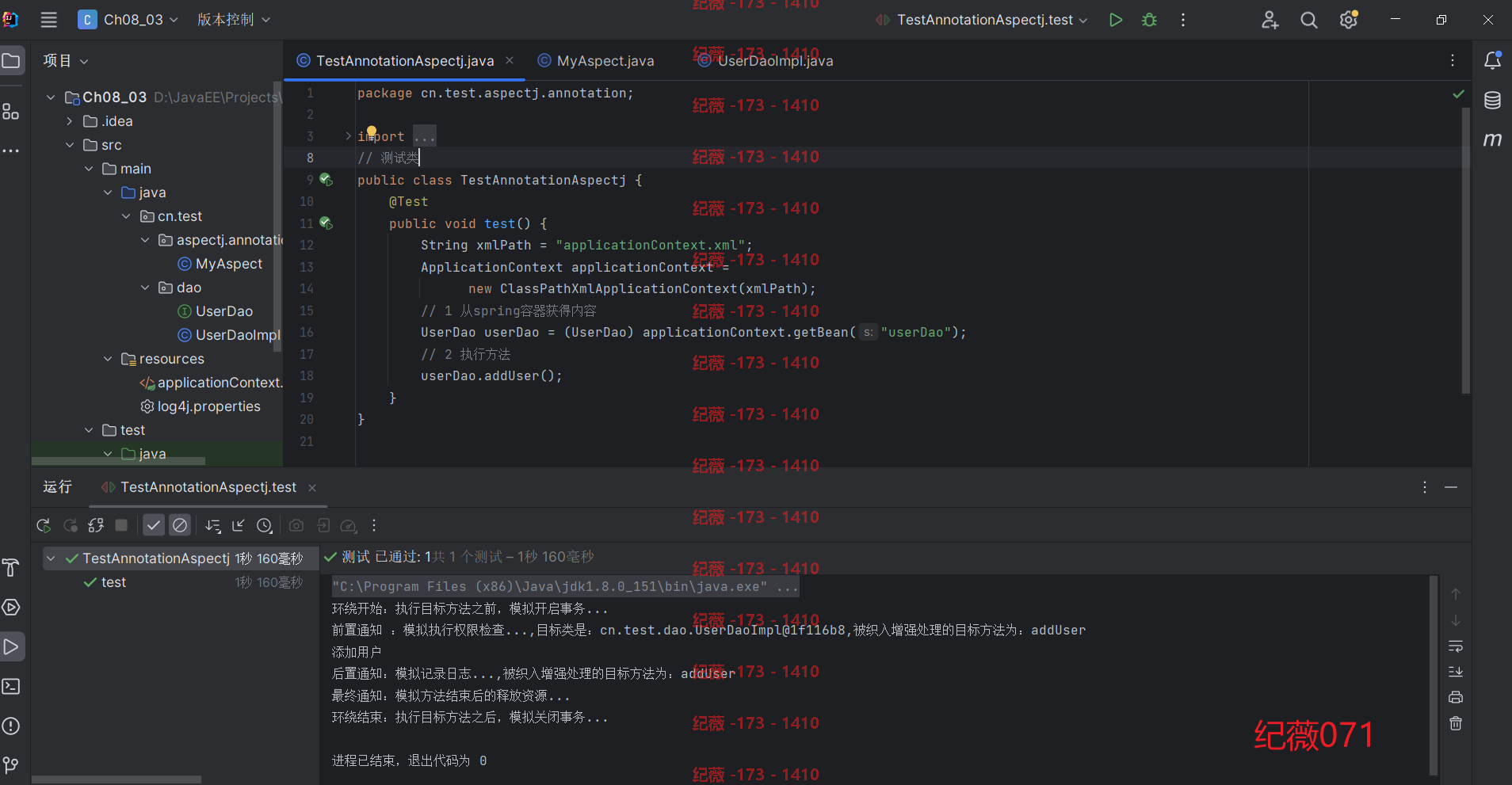Clear console output trash icon
The height and width of the screenshot is (785, 1512).
click(x=1456, y=723)
